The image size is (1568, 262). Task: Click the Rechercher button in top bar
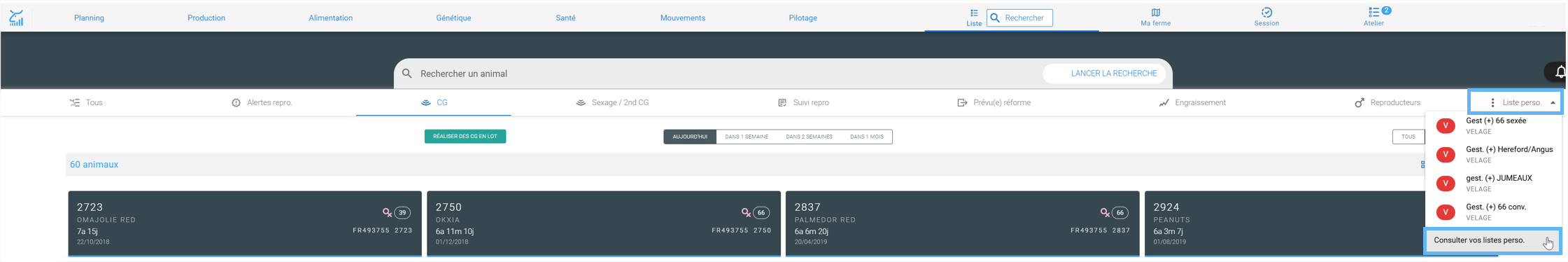tap(1019, 18)
